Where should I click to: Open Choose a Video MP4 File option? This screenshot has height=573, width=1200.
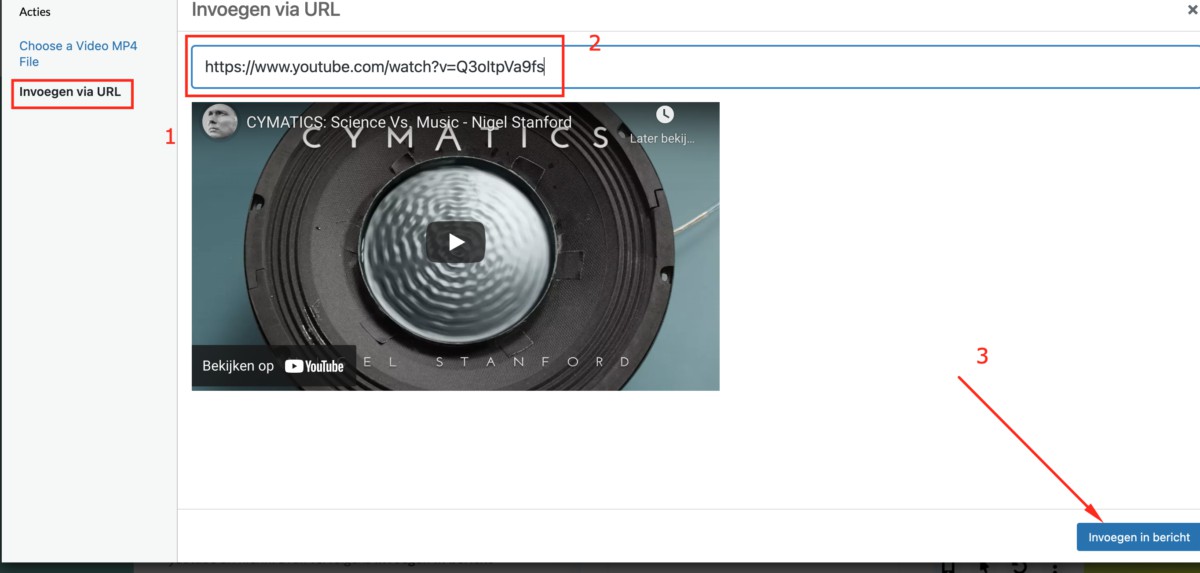click(x=78, y=54)
